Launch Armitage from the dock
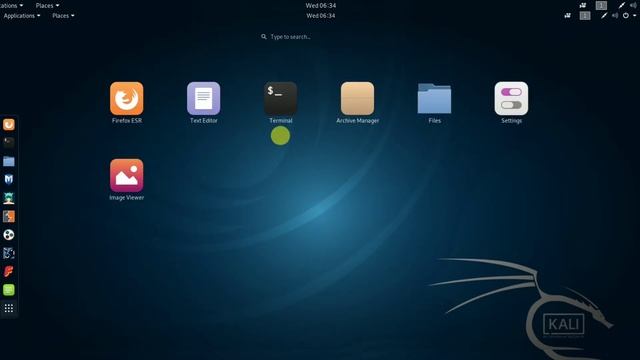This screenshot has height=360, width=640. point(9,198)
